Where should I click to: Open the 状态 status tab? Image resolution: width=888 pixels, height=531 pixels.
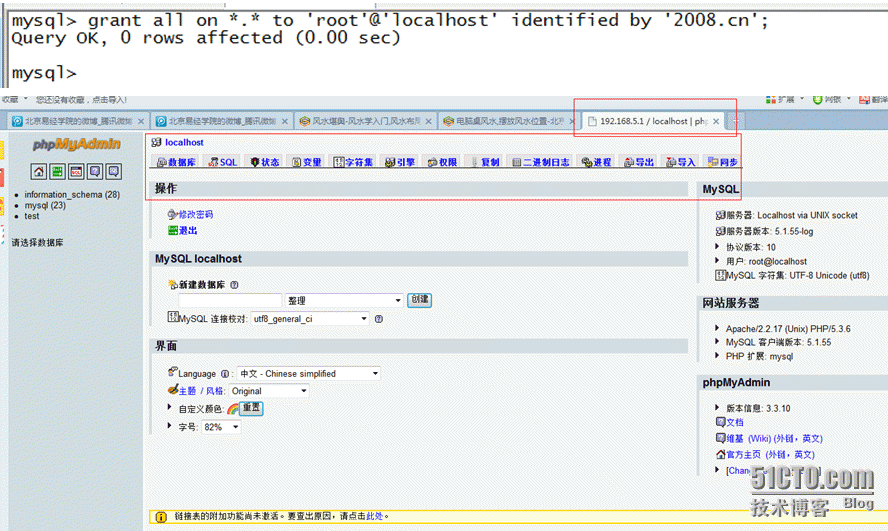(264, 162)
